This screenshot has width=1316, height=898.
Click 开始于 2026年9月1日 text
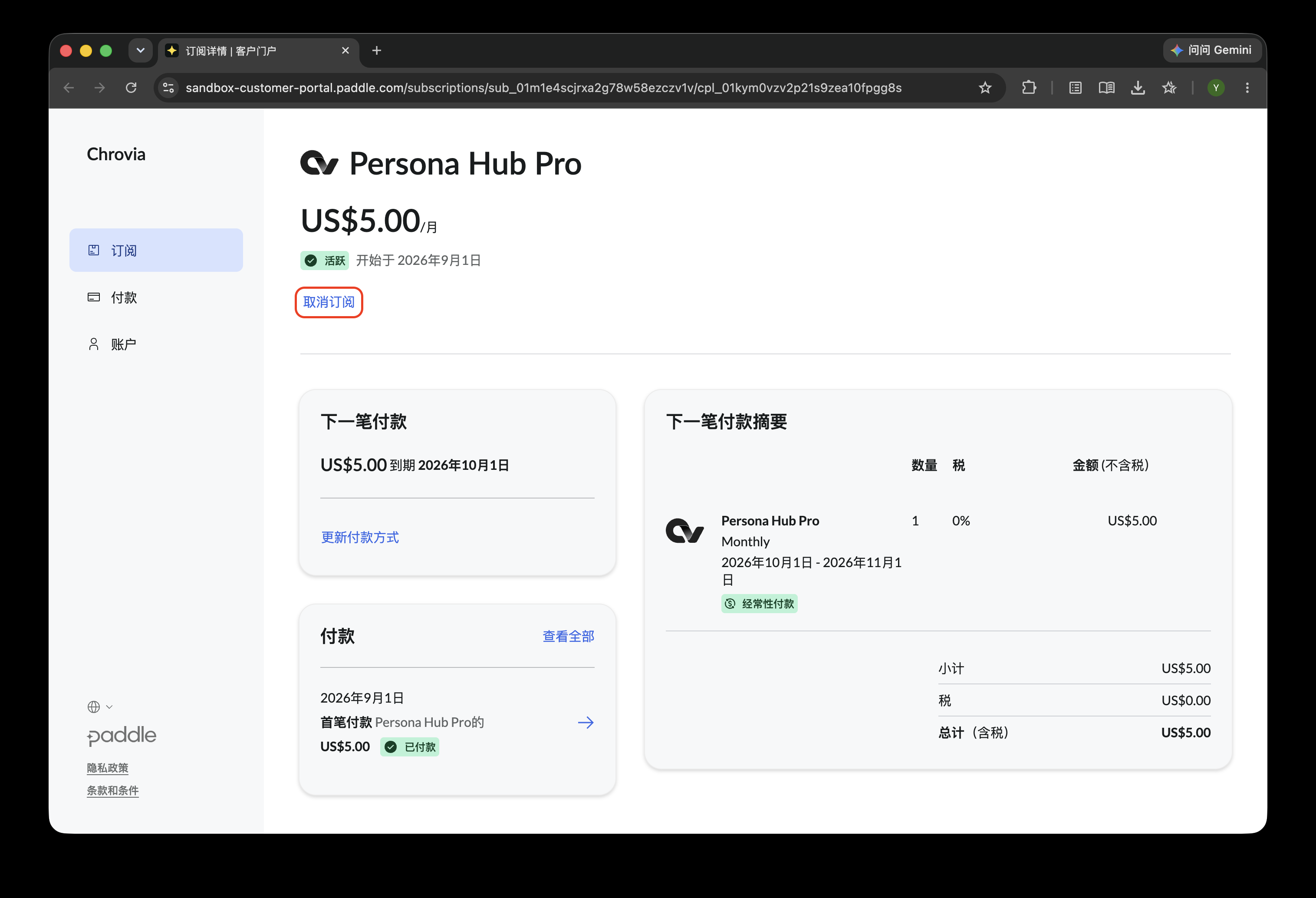418,260
